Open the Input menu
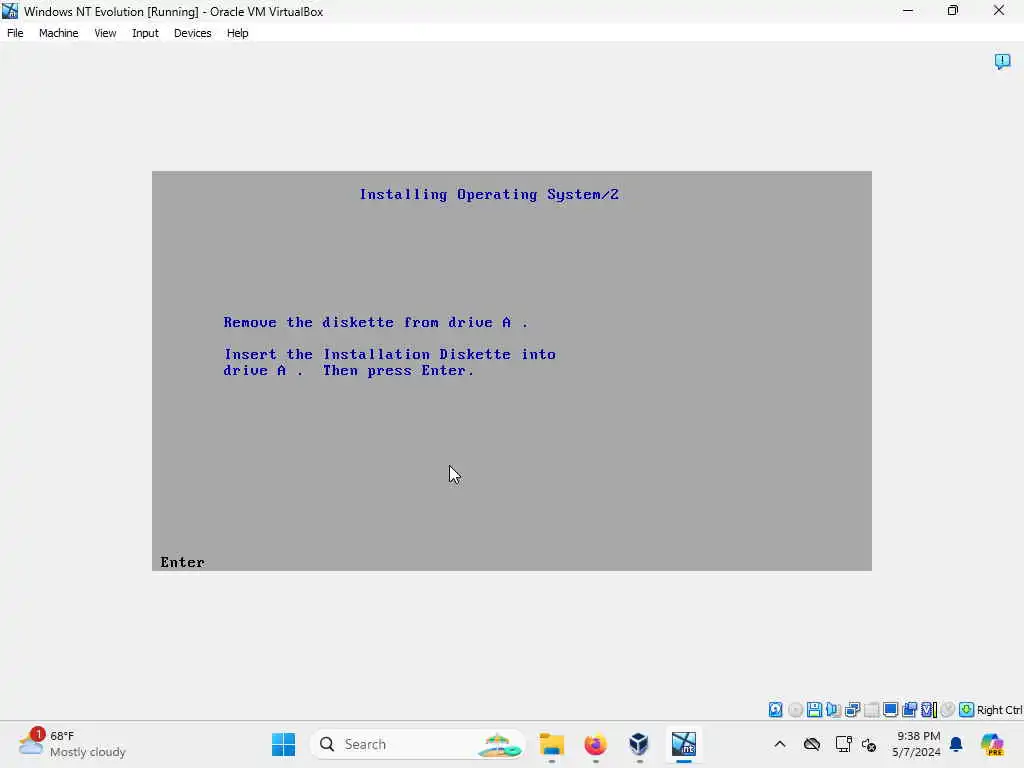This screenshot has width=1024, height=768. [x=145, y=33]
